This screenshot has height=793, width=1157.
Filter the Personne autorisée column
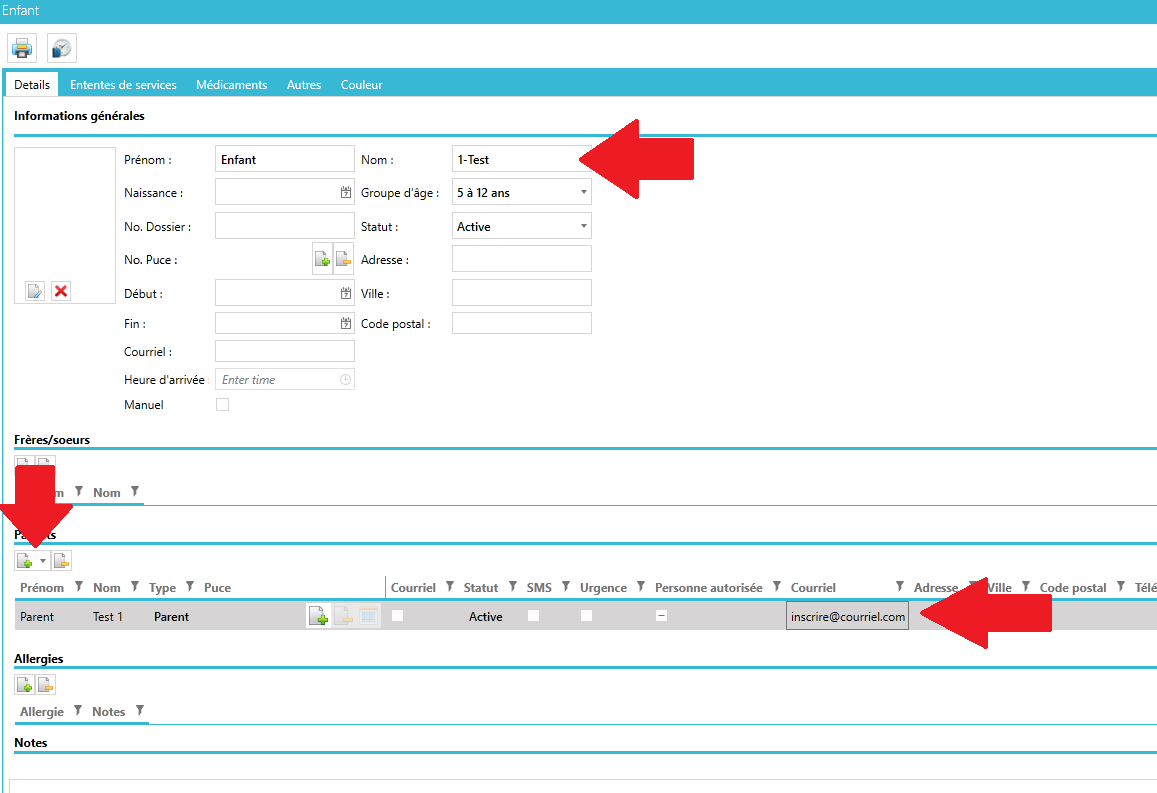coord(776,586)
